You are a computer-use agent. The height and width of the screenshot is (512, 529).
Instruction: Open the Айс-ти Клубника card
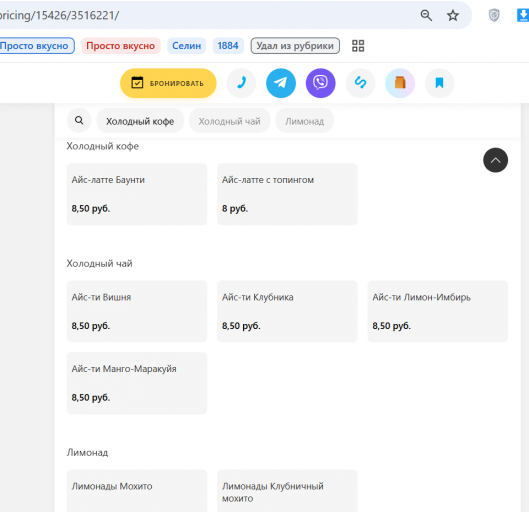point(287,311)
